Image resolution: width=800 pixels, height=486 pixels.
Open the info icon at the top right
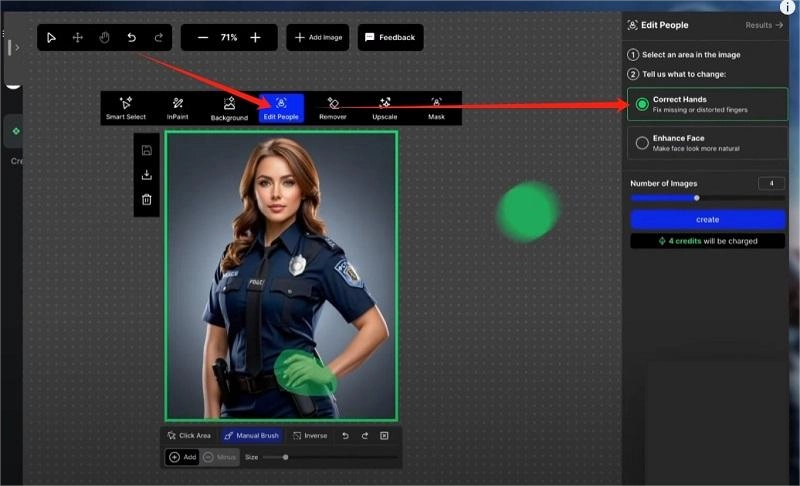787,6
